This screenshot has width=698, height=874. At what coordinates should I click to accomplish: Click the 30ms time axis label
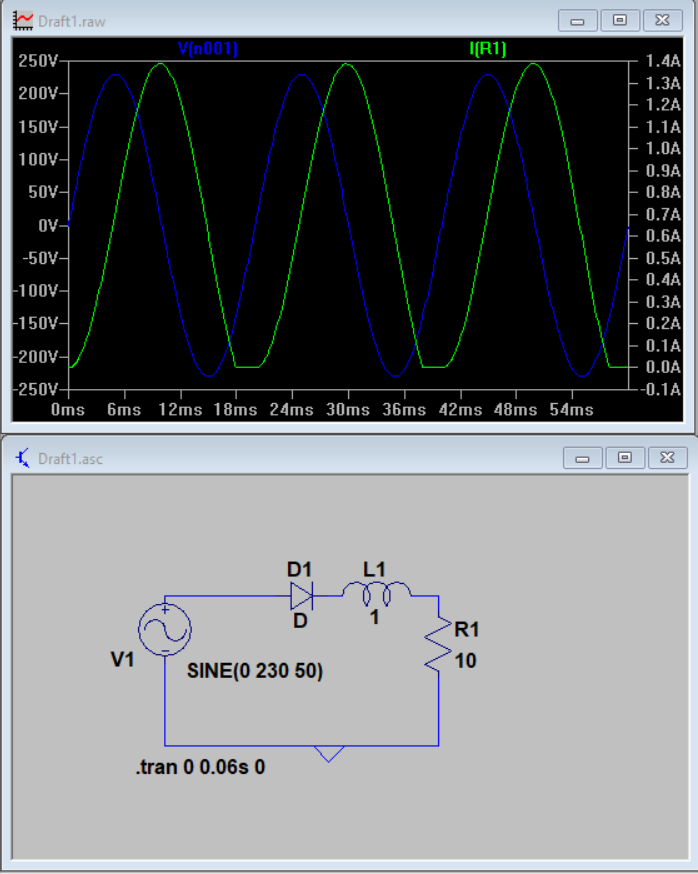tap(348, 410)
